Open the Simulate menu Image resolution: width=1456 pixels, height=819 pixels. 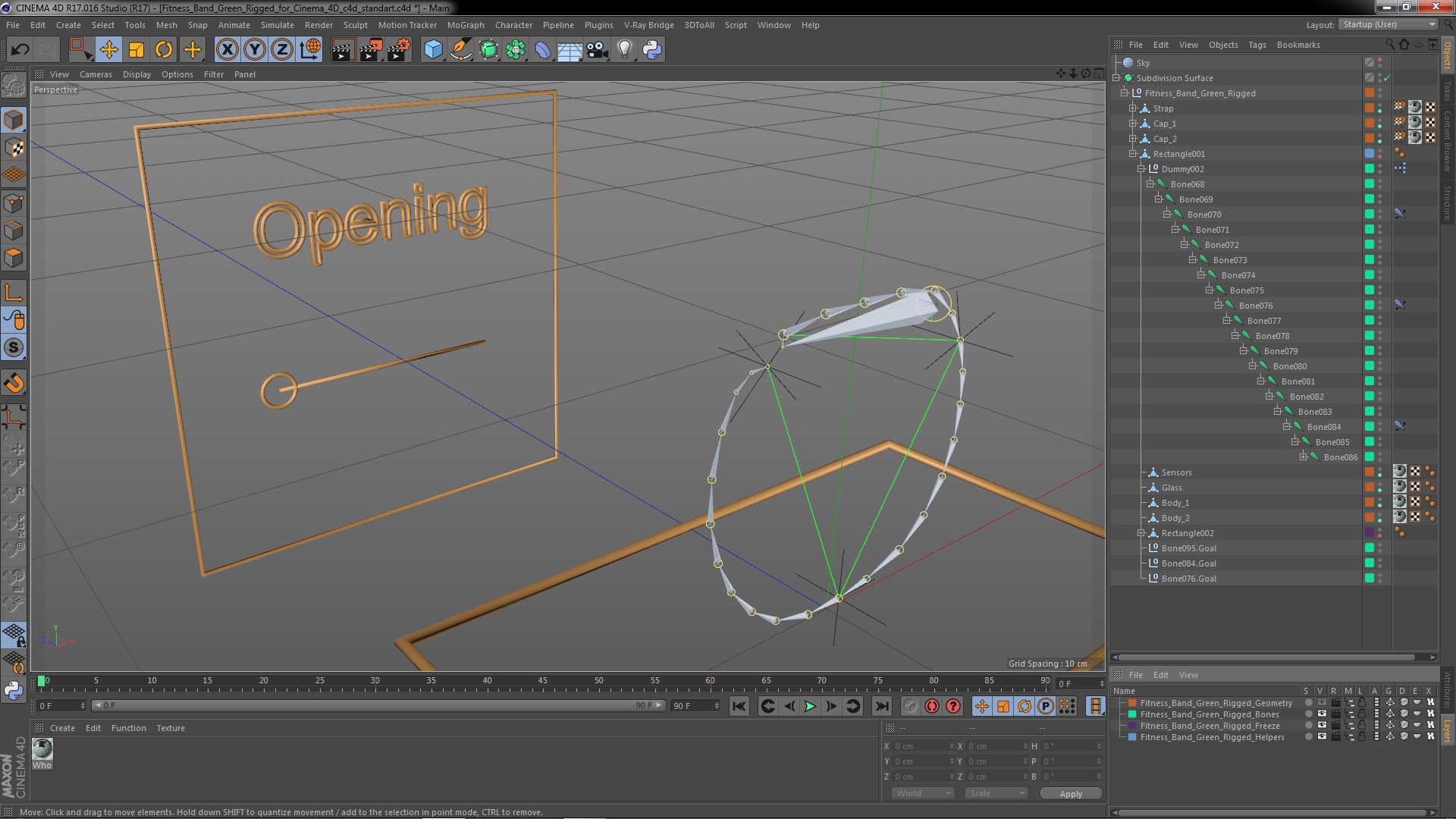point(278,25)
